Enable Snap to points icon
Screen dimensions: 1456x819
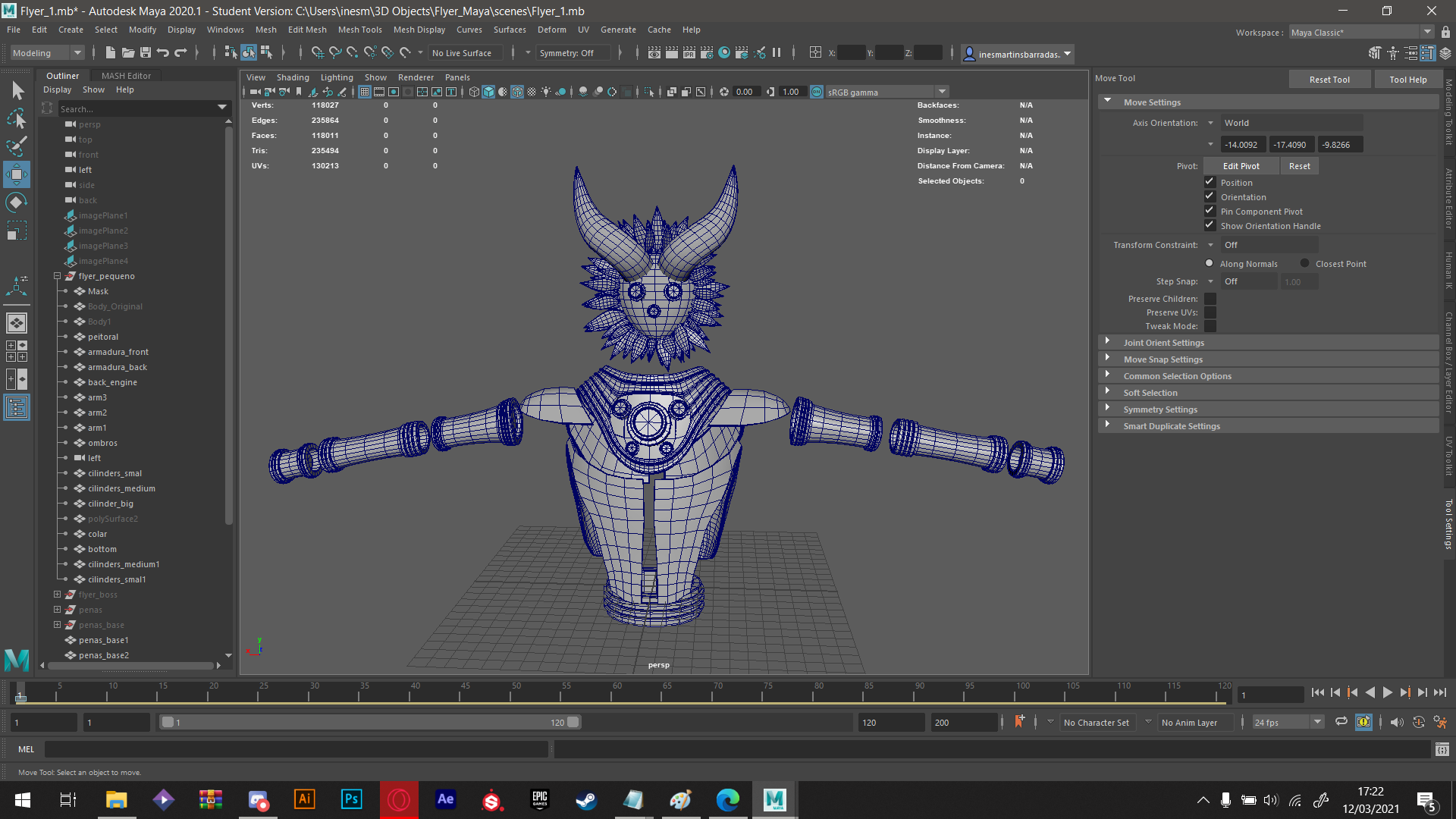point(352,52)
